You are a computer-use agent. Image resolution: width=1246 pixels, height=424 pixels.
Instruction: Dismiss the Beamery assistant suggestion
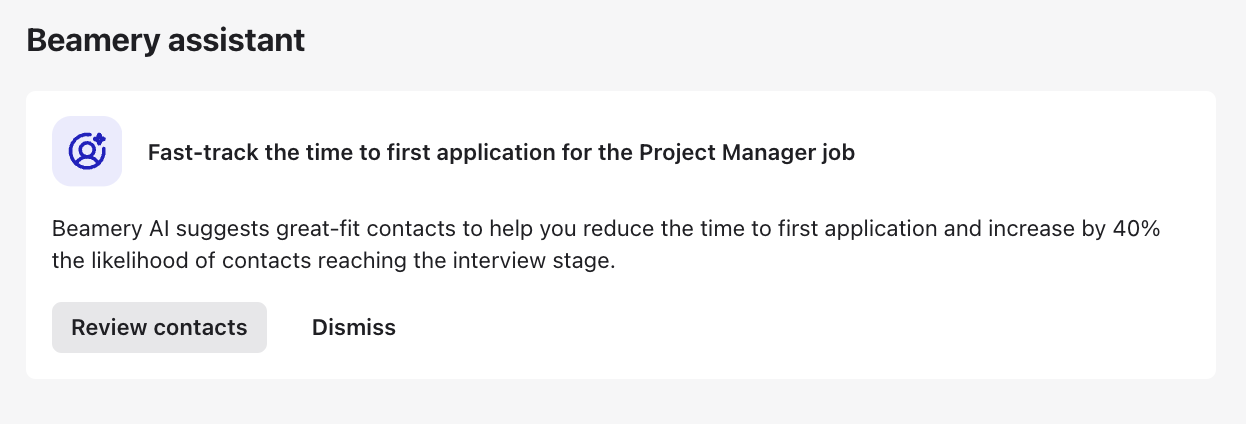coord(354,327)
